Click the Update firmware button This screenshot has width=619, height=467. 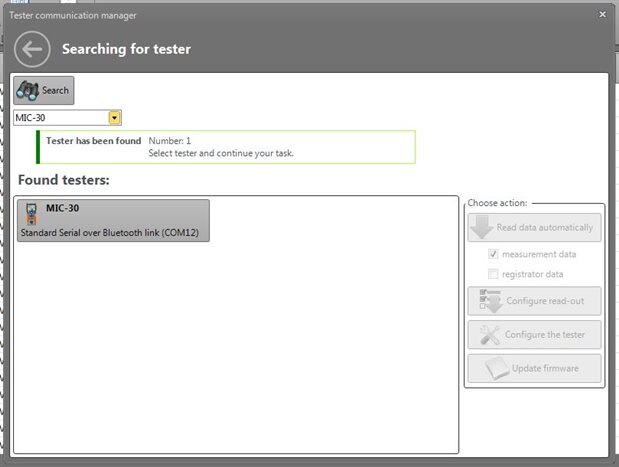pos(535,369)
